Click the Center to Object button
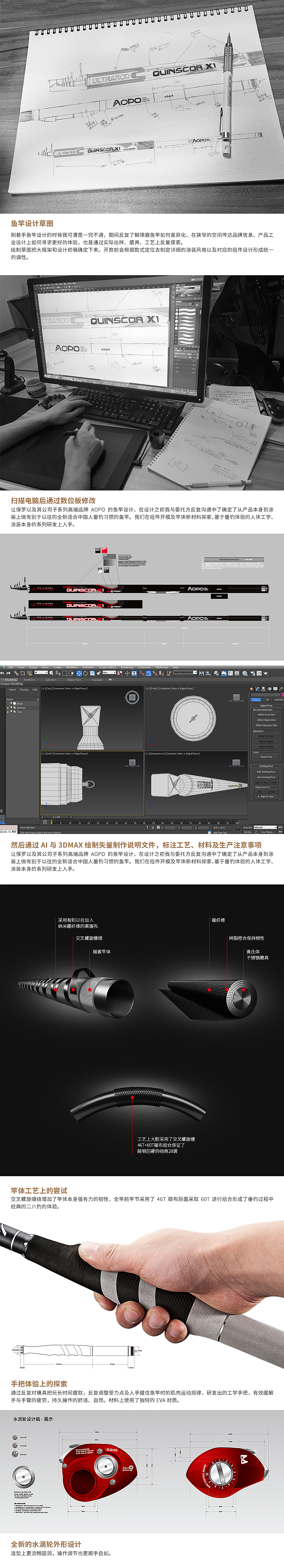Screen dimensions: 284x1568 point(266,736)
